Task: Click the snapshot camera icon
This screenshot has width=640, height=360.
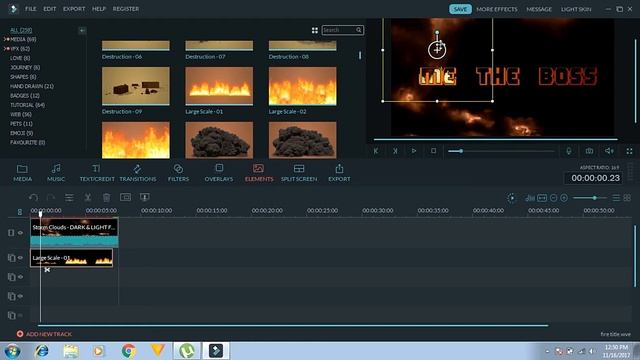Action: pyautogui.click(x=589, y=151)
